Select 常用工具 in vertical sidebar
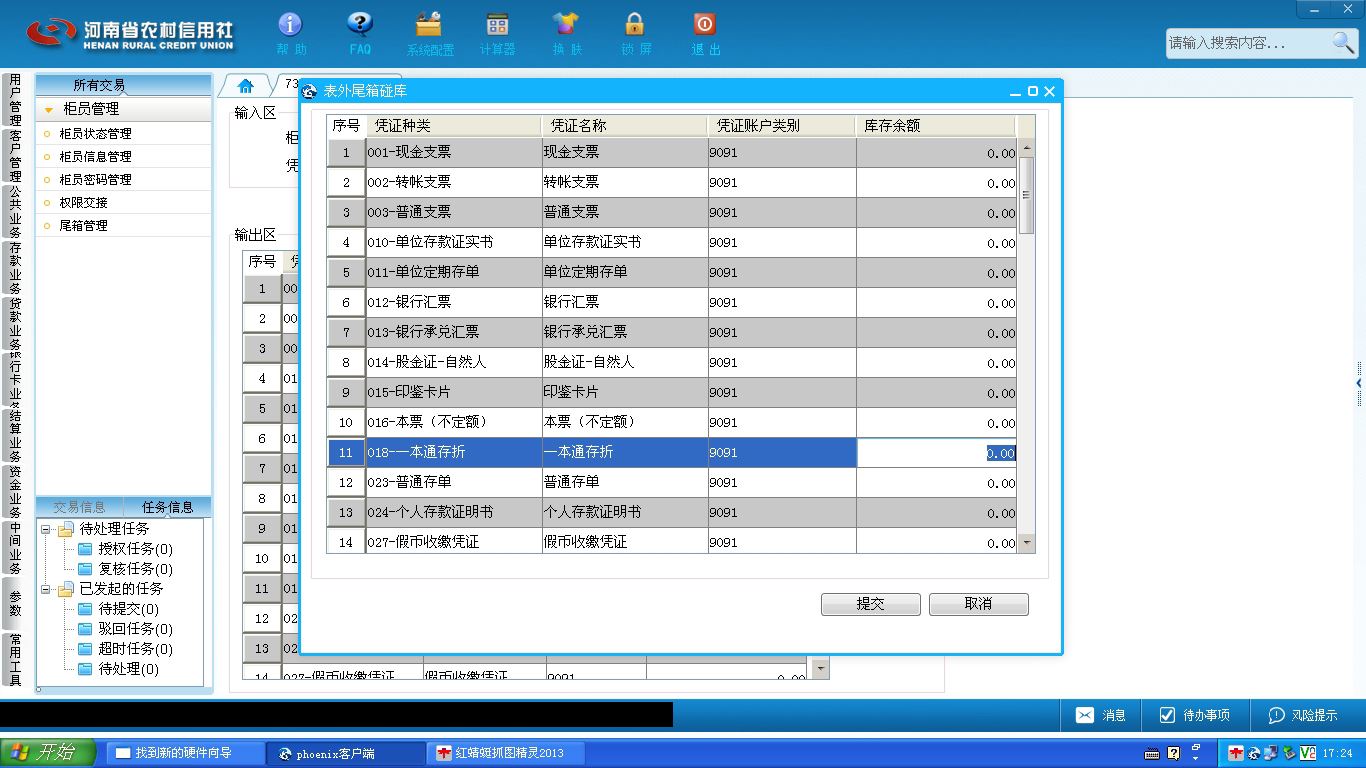Image resolution: width=1366 pixels, height=768 pixels. (15, 660)
